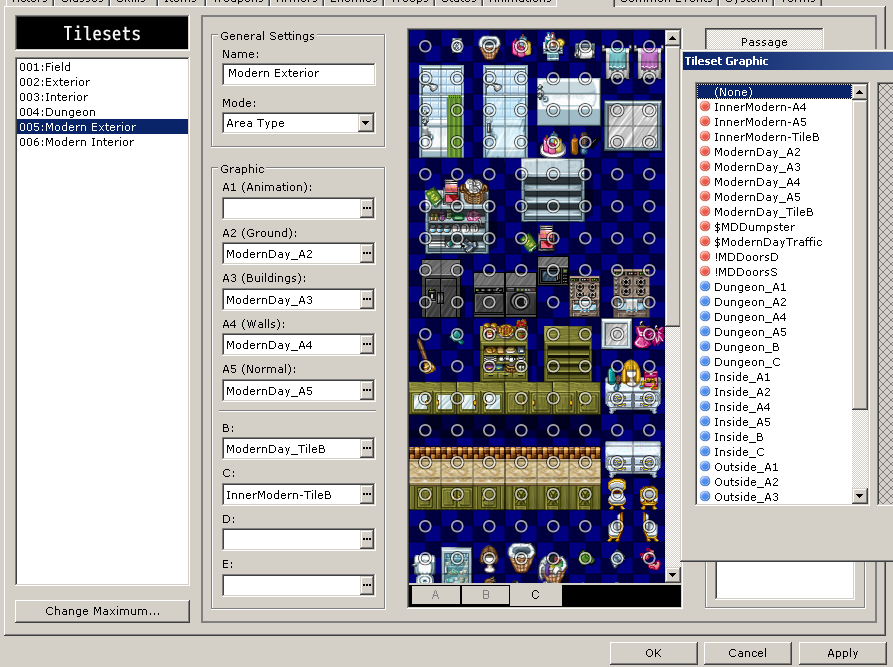Choose Inside_A2 in graphic list

[775, 392]
